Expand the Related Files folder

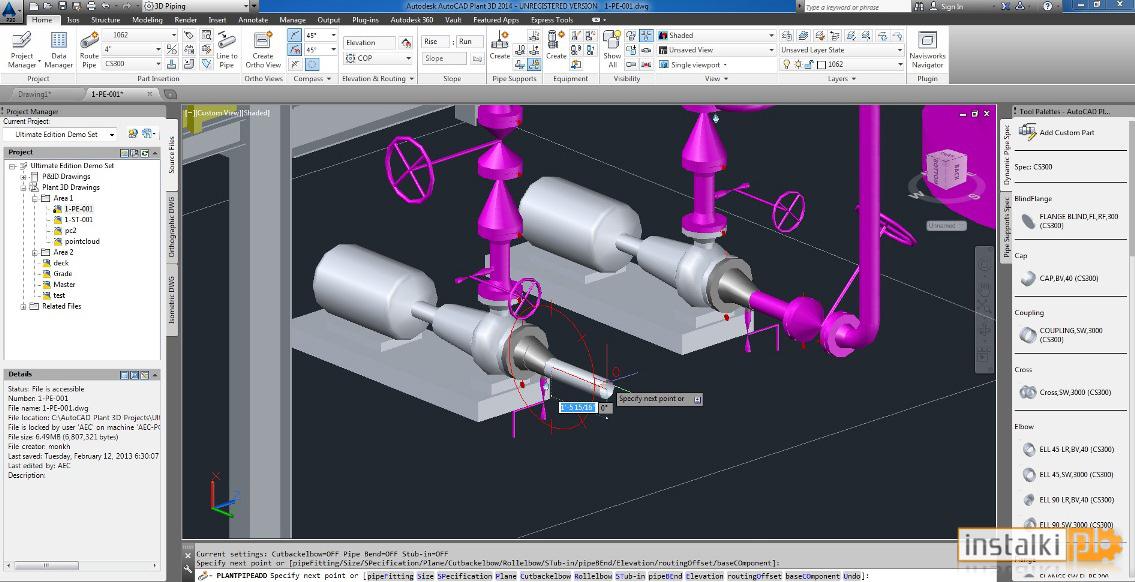click(24, 306)
